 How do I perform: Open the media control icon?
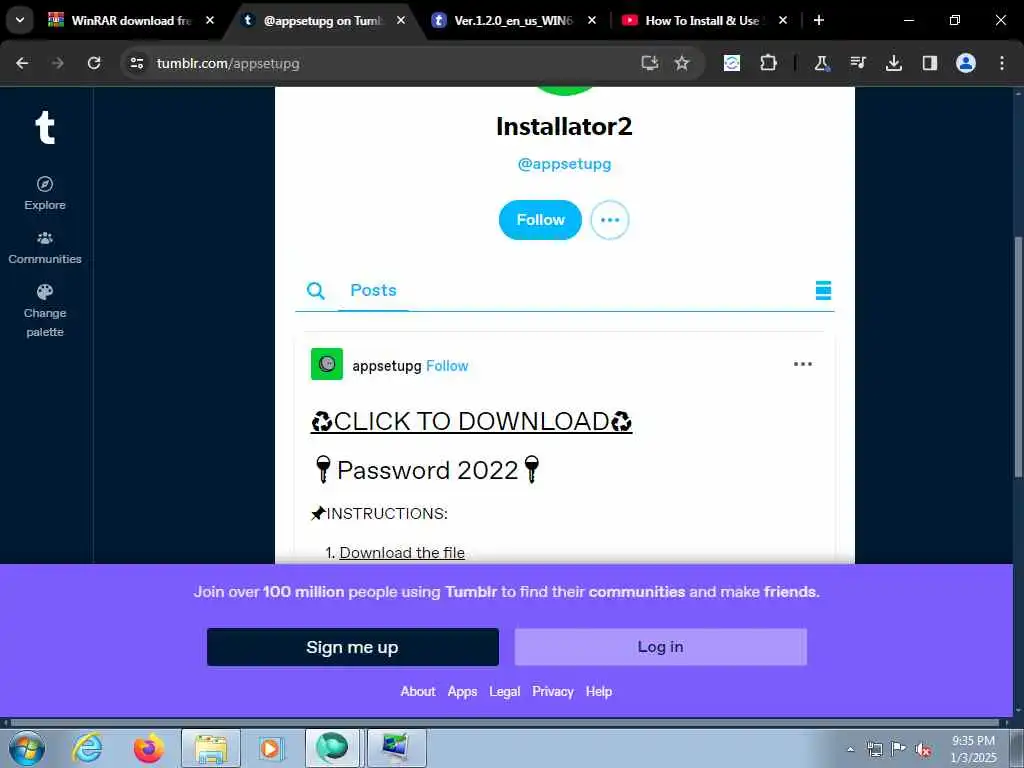point(857,63)
